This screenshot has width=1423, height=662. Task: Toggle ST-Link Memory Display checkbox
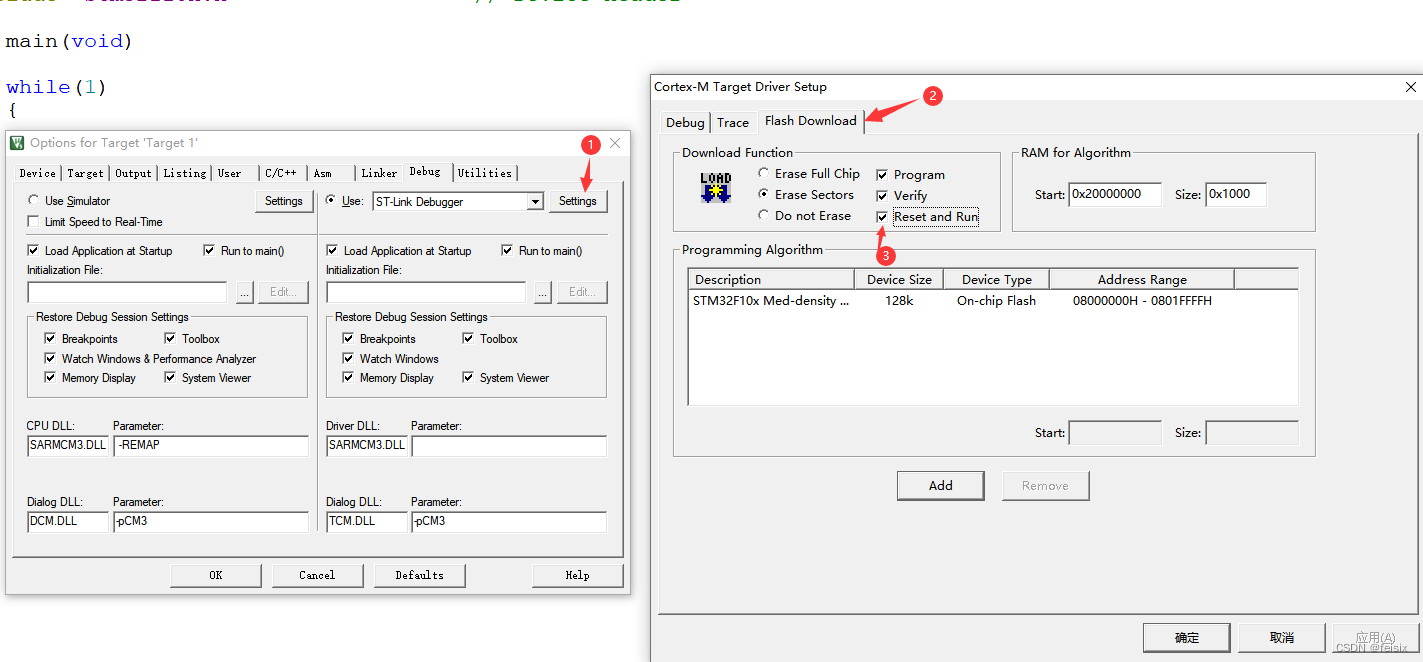[x=348, y=378]
